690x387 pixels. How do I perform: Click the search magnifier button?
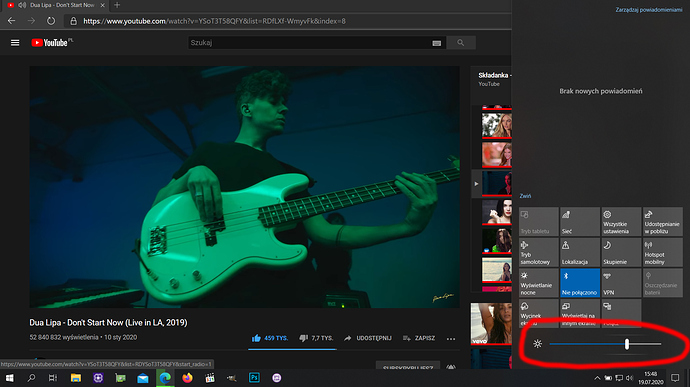pos(461,43)
